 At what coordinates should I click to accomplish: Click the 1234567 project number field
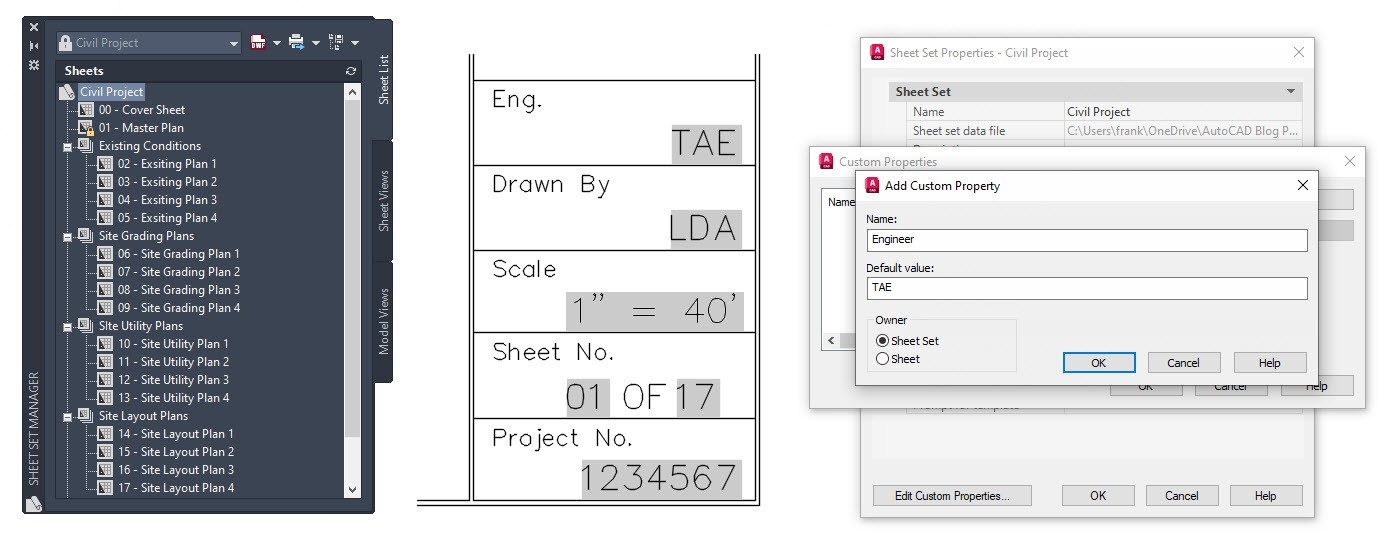point(661,478)
